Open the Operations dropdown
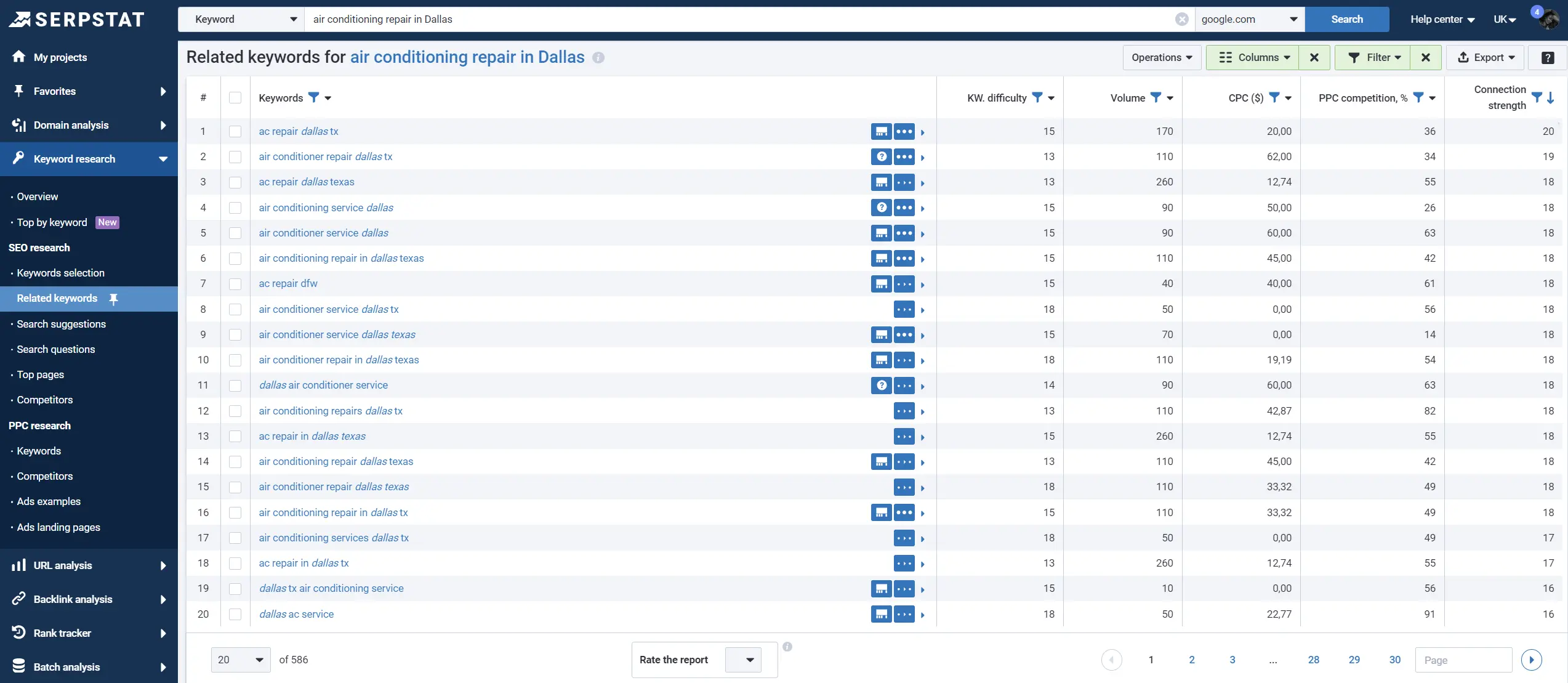 point(1161,58)
